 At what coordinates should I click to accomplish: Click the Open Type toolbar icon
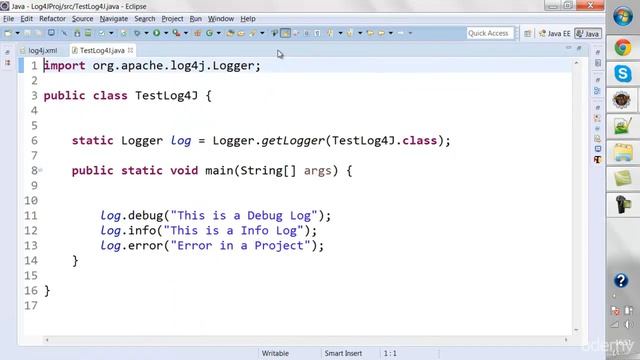point(230,33)
